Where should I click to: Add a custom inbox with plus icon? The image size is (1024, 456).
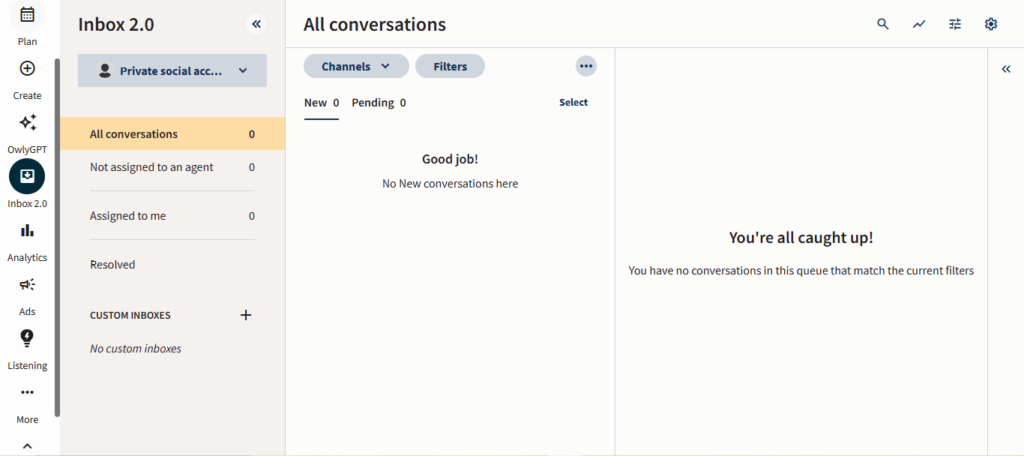click(246, 315)
